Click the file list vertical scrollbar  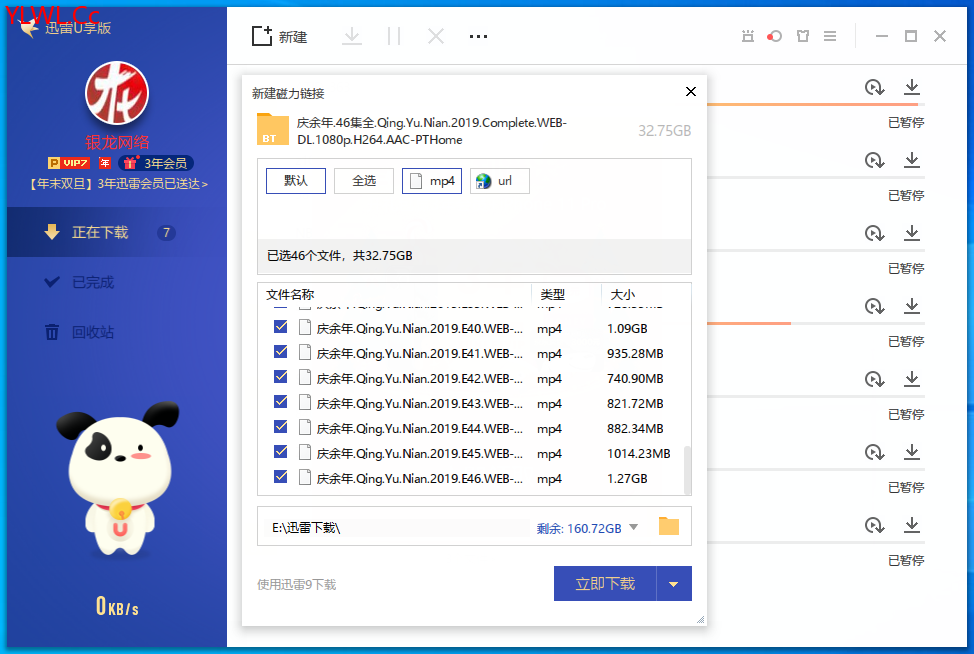click(x=687, y=470)
